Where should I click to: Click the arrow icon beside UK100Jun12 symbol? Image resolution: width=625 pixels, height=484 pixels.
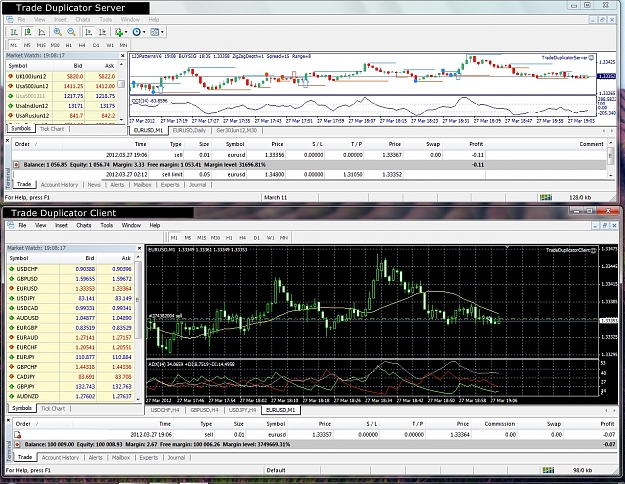11,76
